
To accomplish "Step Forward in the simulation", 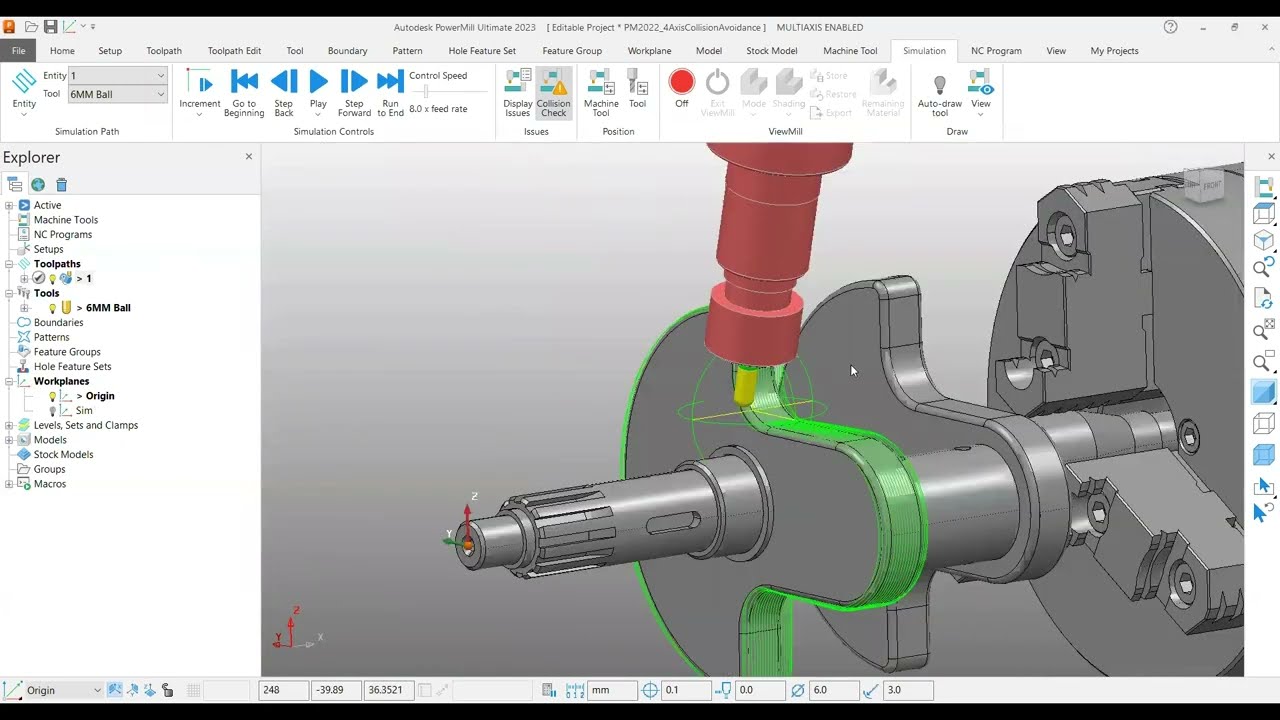I will (354, 93).
